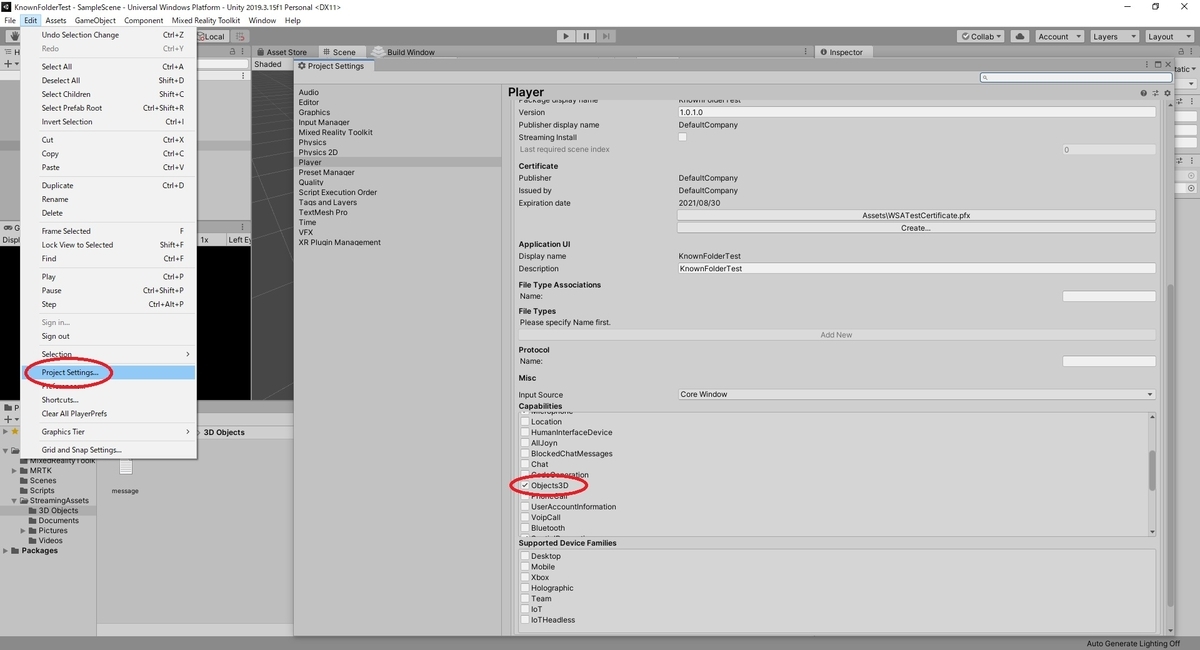Open Project Settings from Edit menu

(x=109, y=373)
